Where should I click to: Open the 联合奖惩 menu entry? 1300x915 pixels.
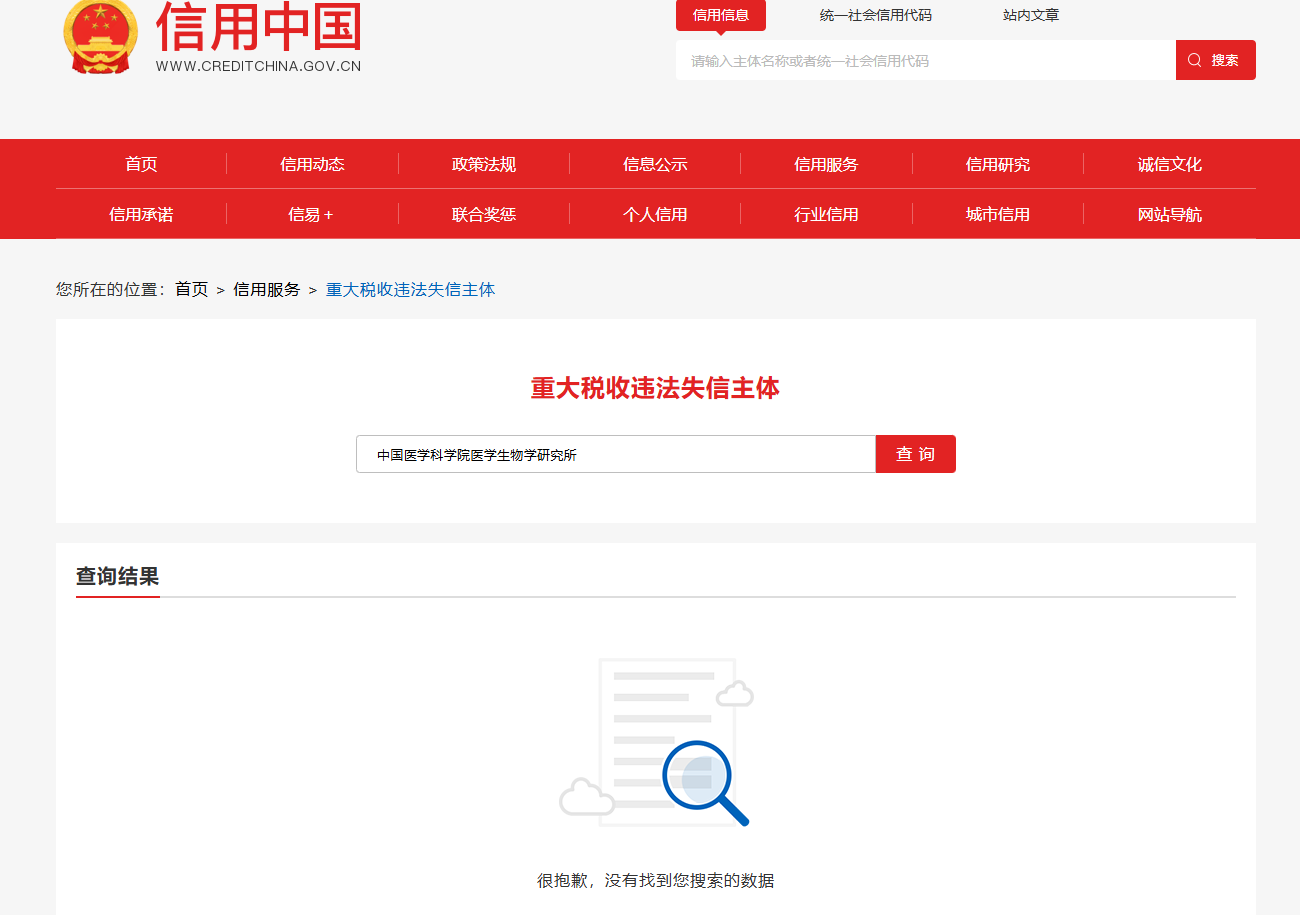point(484,214)
